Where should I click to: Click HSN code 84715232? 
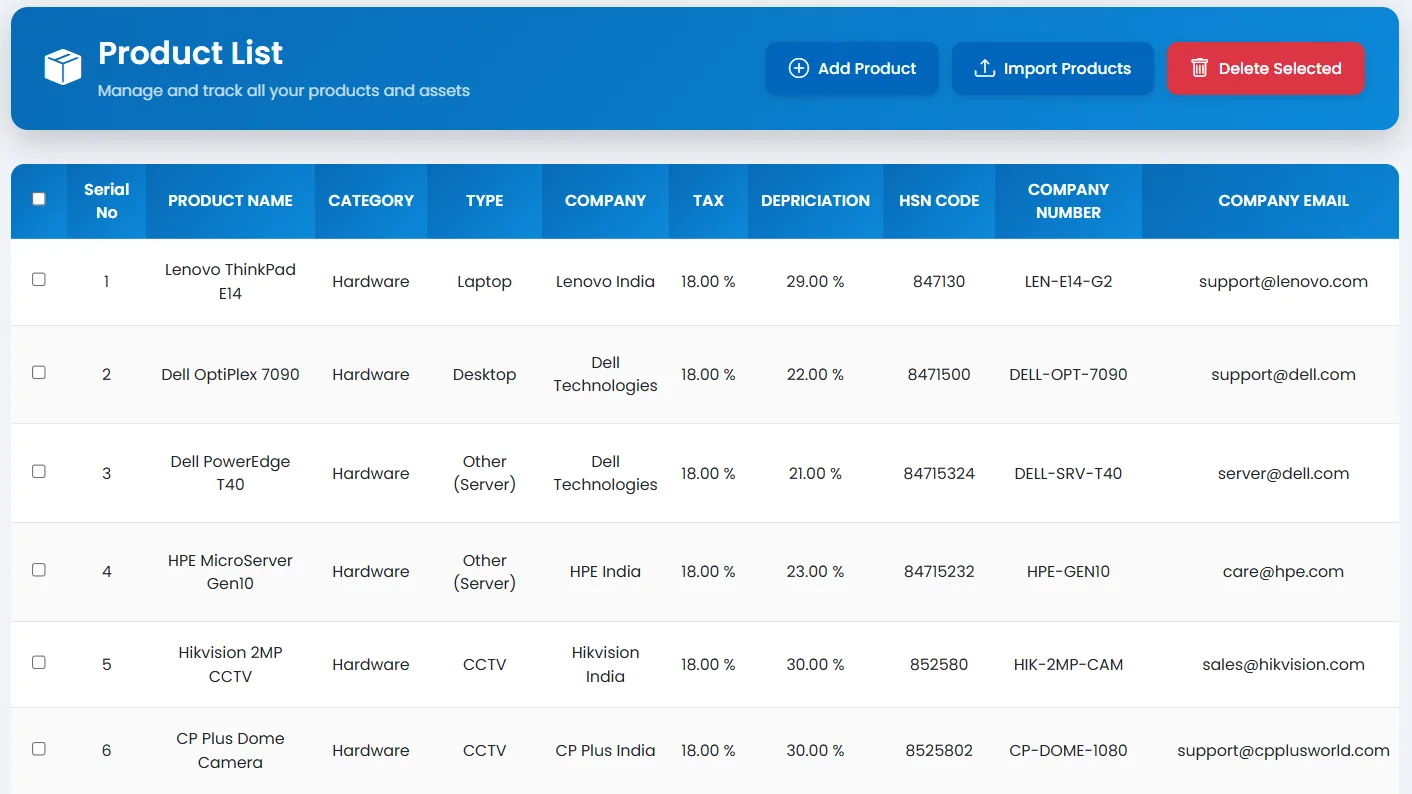pyautogui.click(x=939, y=572)
